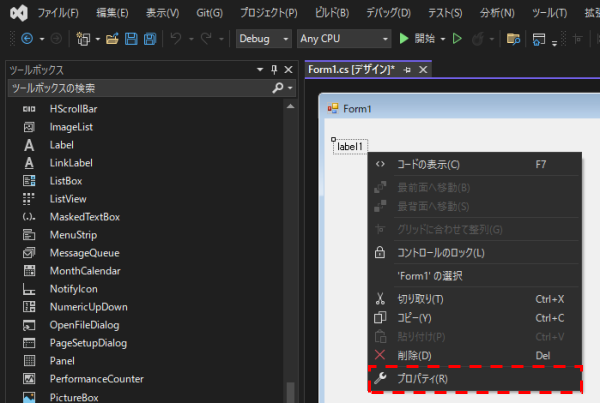
Task: Choose NumericUpDown control in toolbox
Action: click(88, 307)
